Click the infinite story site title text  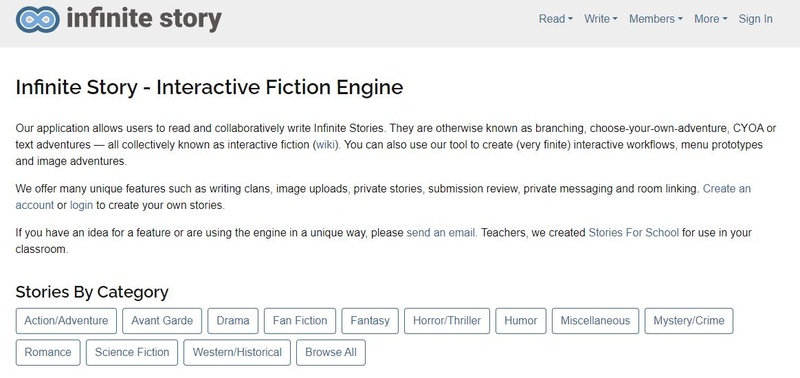tap(144, 19)
